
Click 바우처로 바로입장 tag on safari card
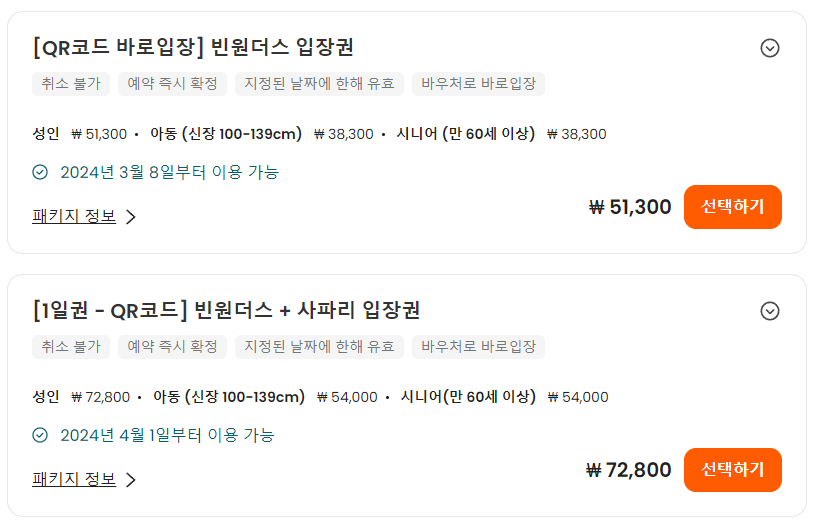478,347
